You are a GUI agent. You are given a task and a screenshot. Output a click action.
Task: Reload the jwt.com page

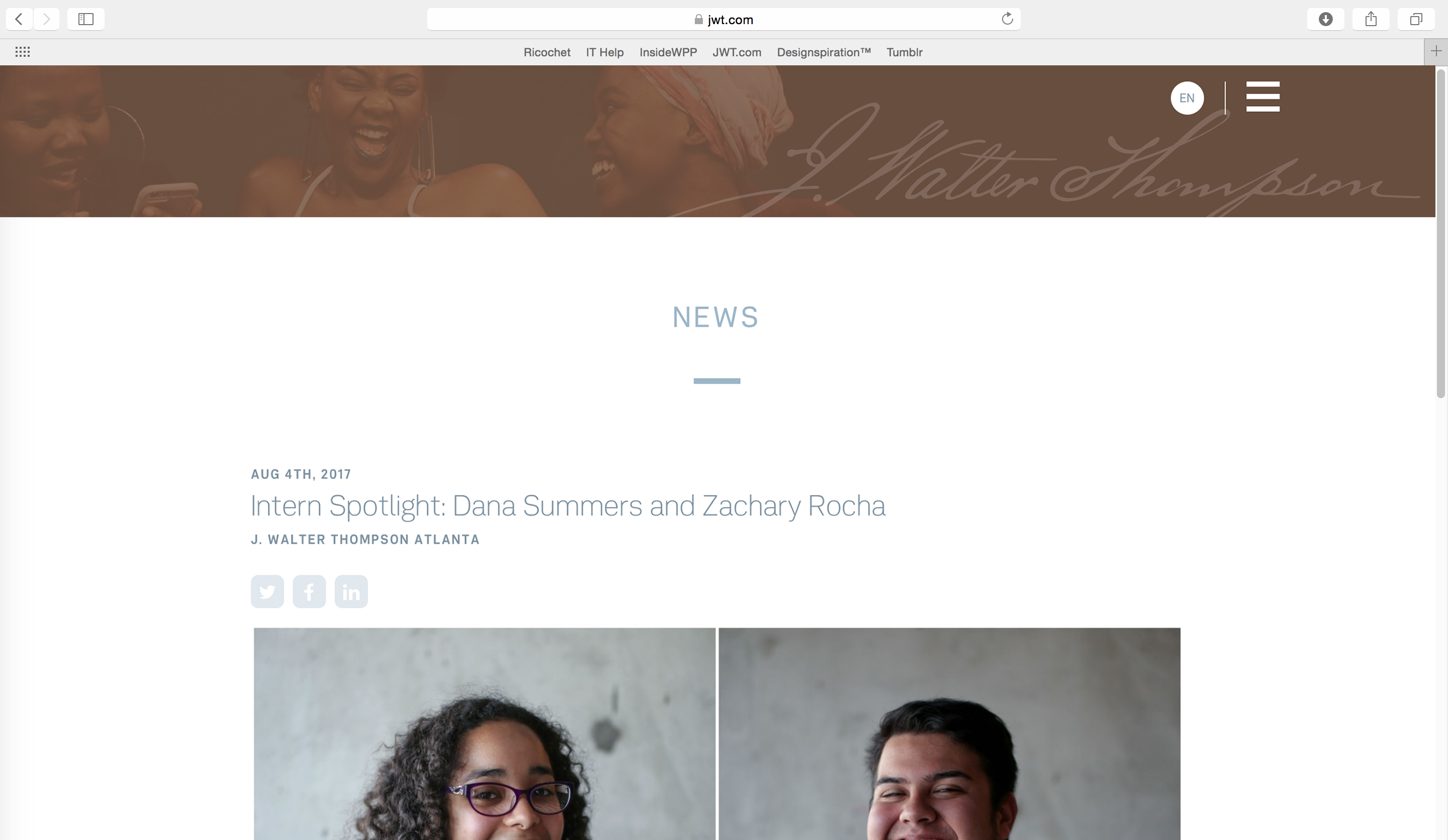(x=1007, y=19)
